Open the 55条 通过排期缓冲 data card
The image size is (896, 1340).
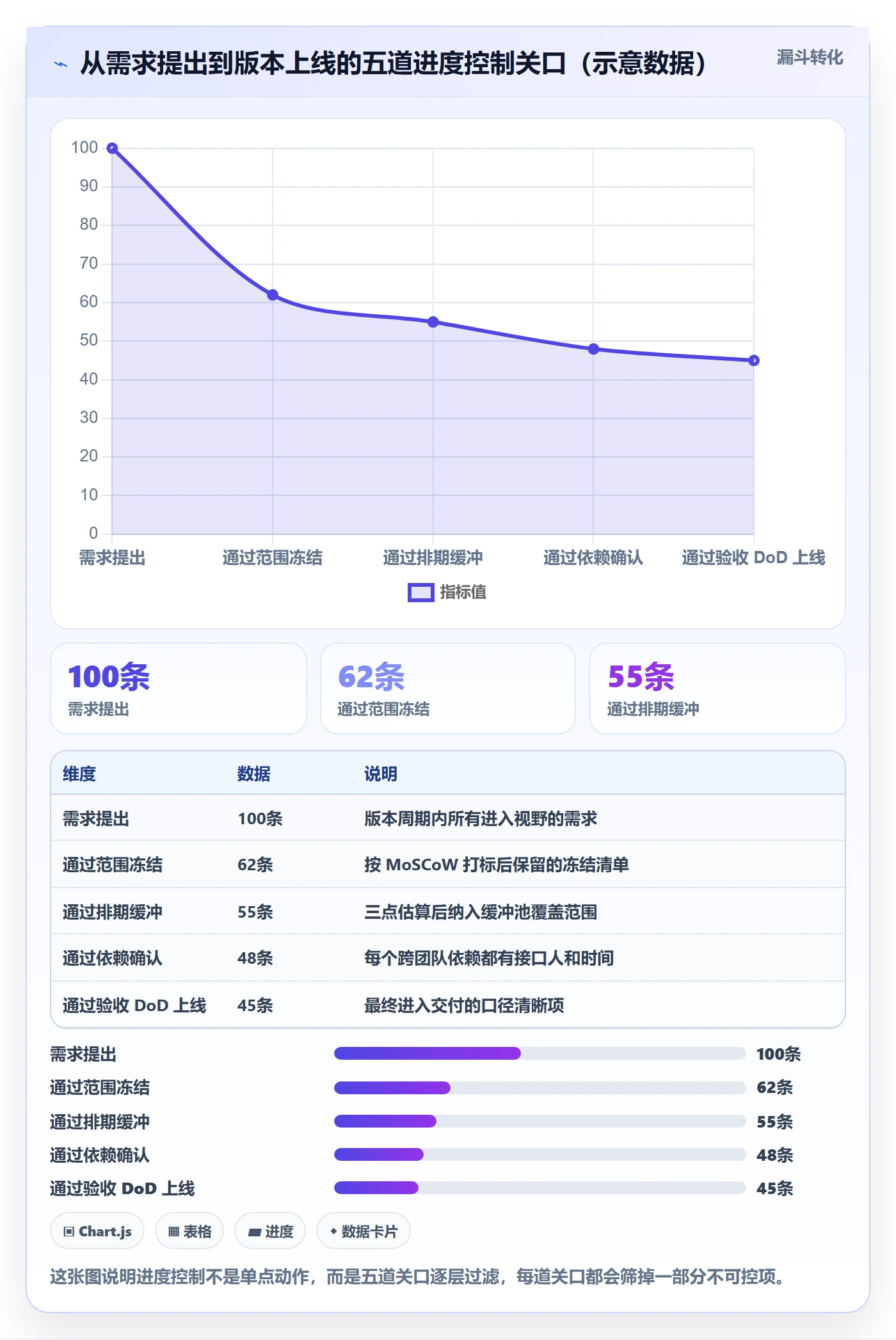pos(717,689)
